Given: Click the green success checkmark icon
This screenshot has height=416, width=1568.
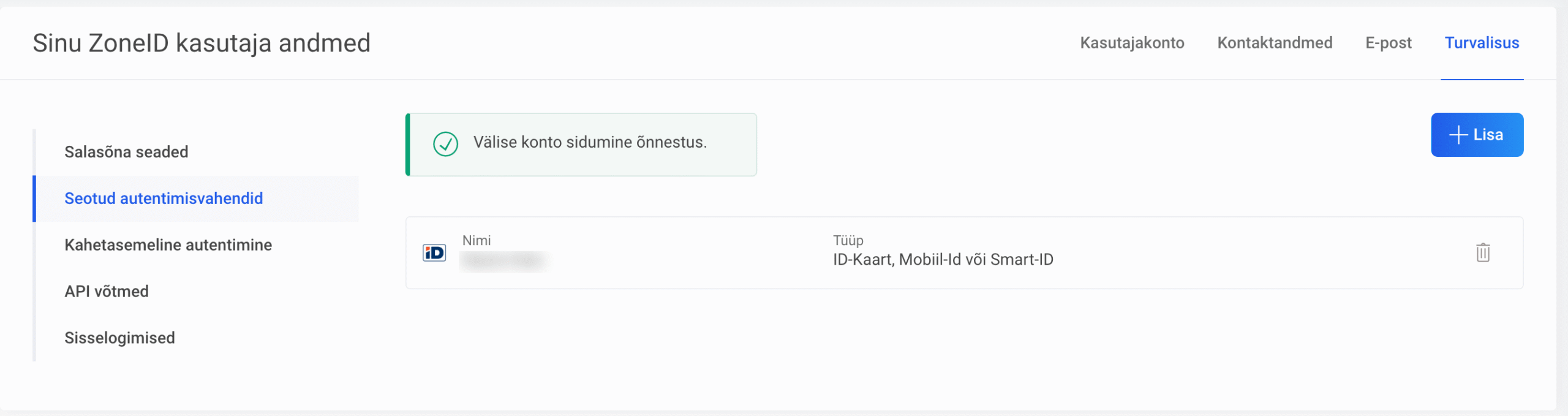Looking at the screenshot, I should click(445, 144).
